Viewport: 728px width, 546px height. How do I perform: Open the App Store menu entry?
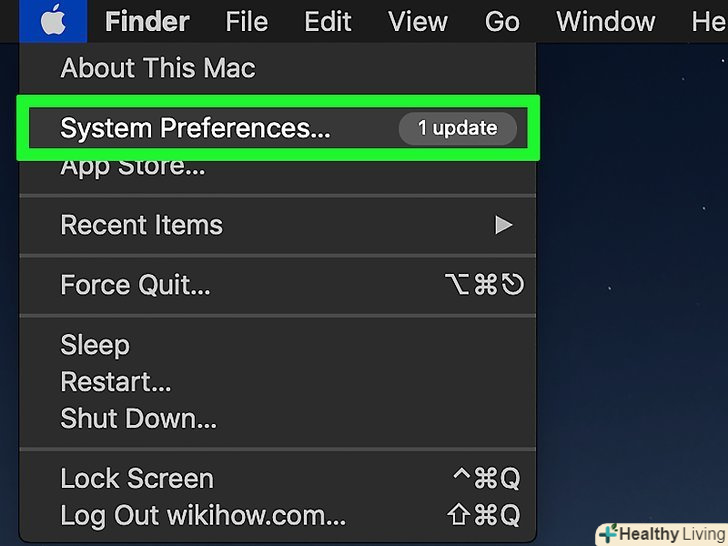coord(133,167)
